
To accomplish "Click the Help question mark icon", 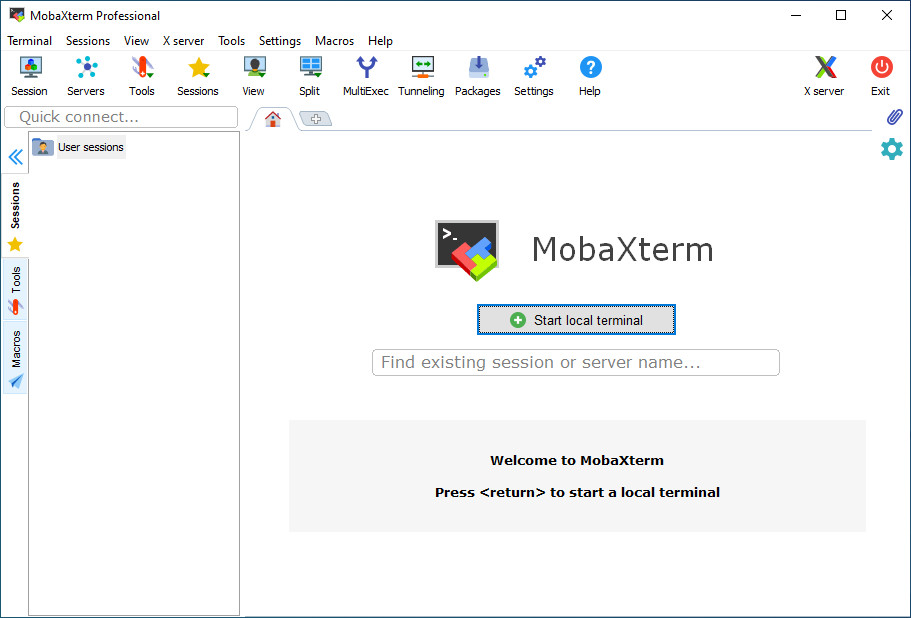I will point(590,76).
